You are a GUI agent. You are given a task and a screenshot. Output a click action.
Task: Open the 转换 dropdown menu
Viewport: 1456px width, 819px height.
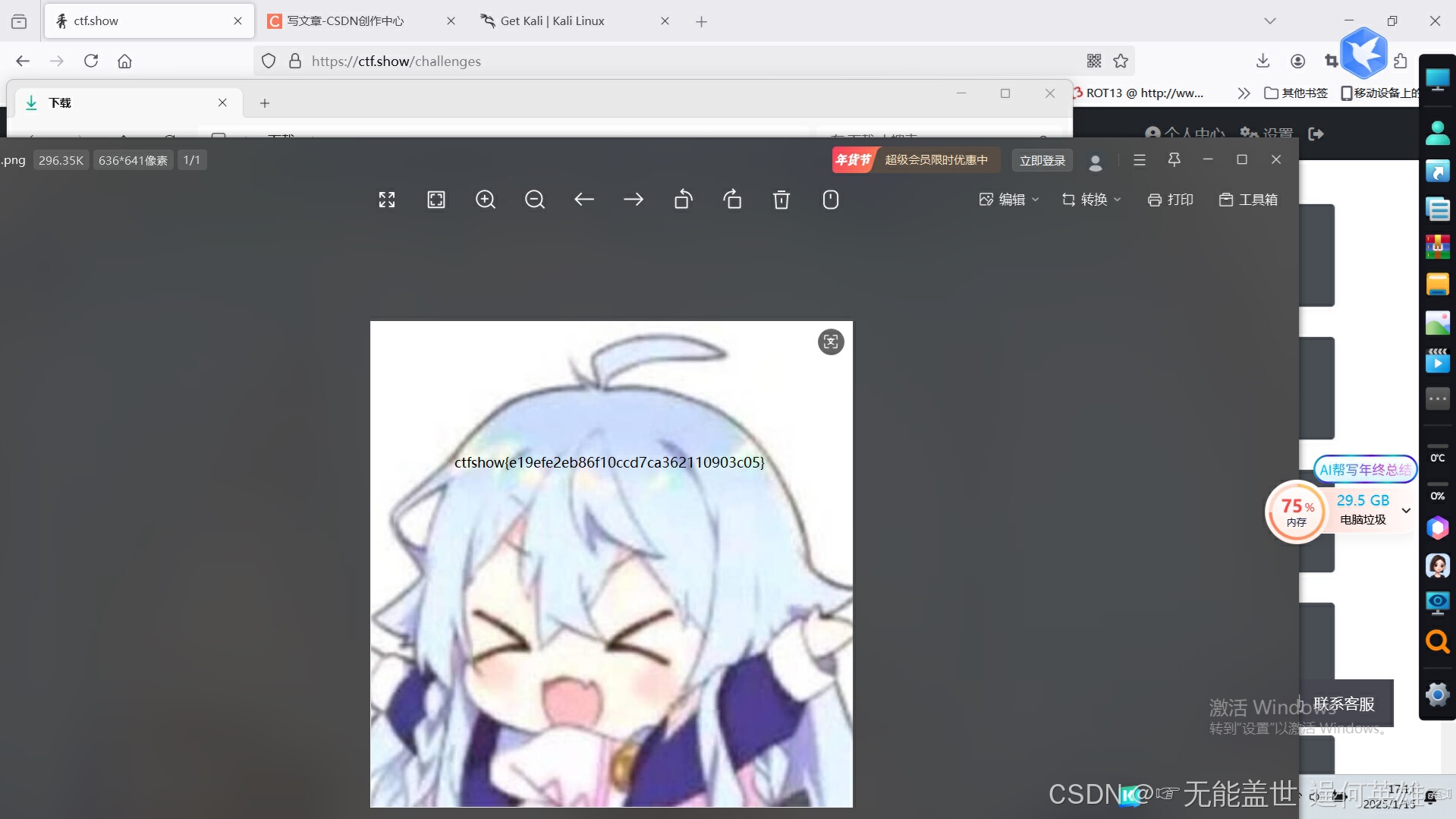[1091, 200]
